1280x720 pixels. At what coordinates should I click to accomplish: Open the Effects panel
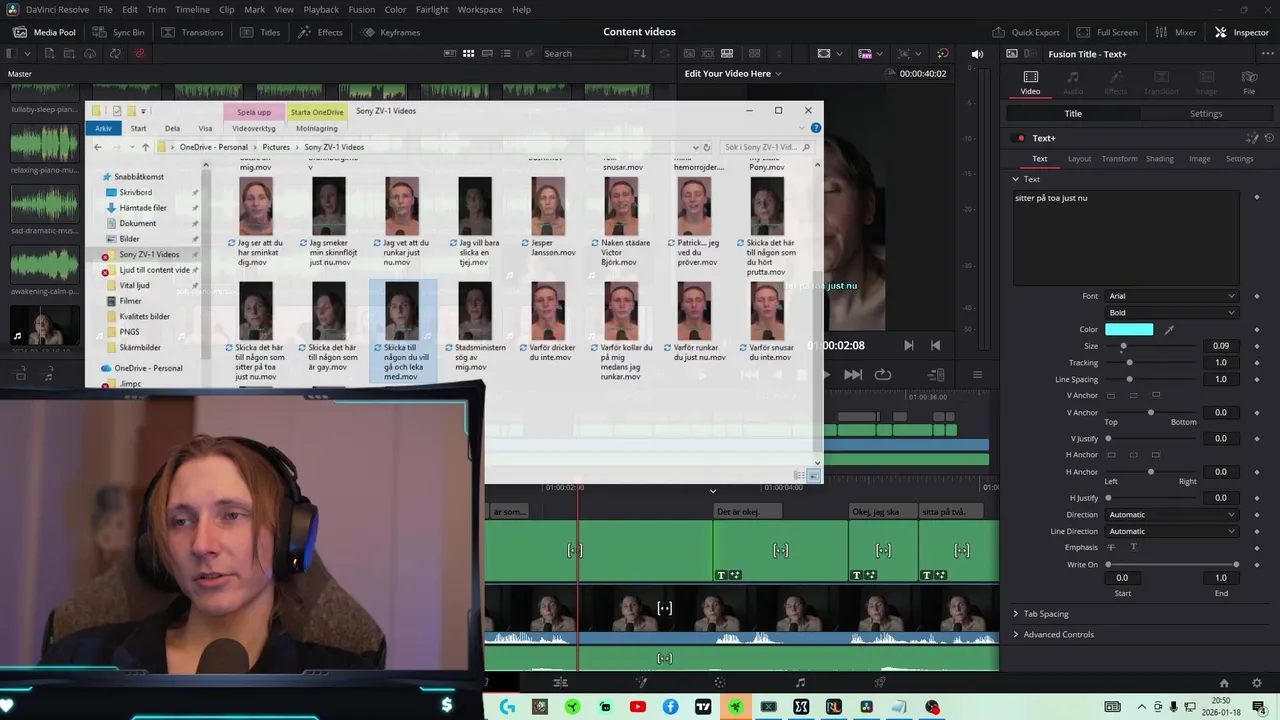coord(320,32)
